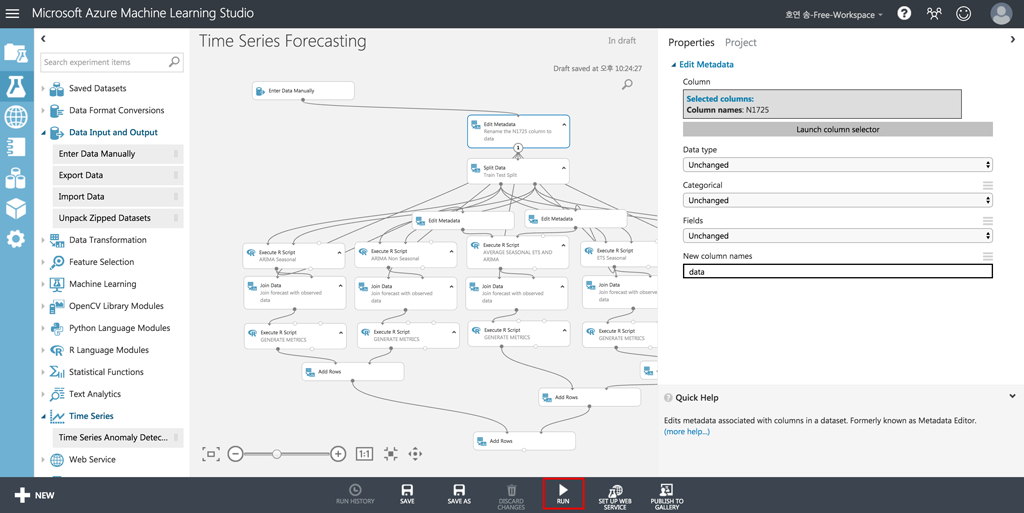Open the user account avatar

pyautogui.click(x=1001, y=13)
